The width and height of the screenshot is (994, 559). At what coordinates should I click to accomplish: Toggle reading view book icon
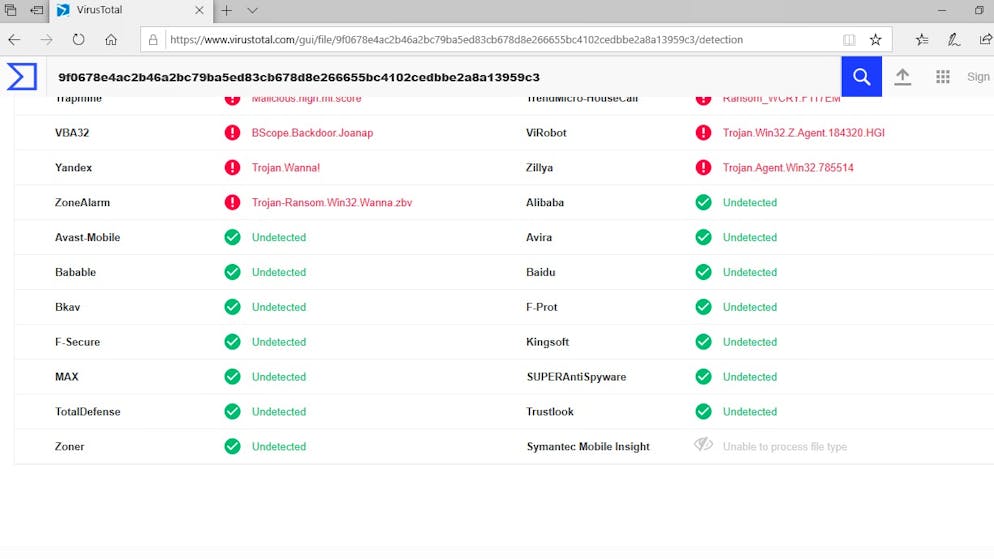pyautogui.click(x=849, y=39)
